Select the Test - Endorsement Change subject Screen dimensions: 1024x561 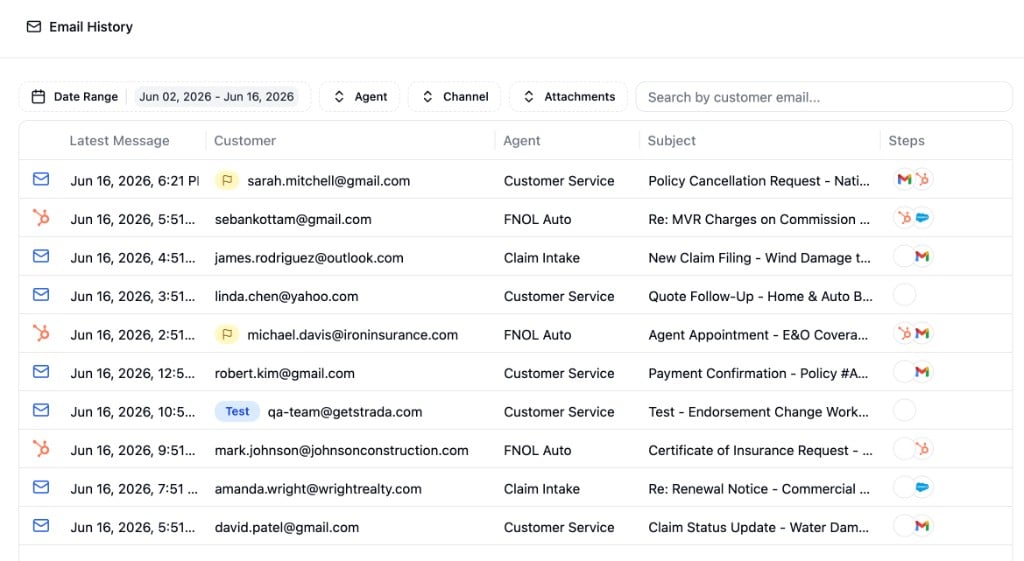758,412
